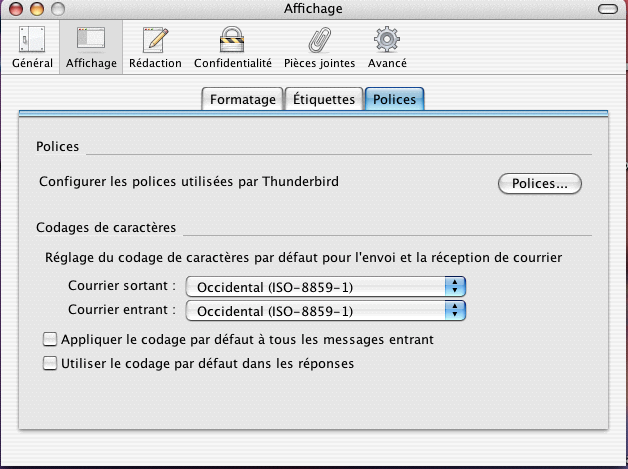Go to Confidentialité padlock pane
This screenshot has height=469, width=628.
tap(232, 47)
